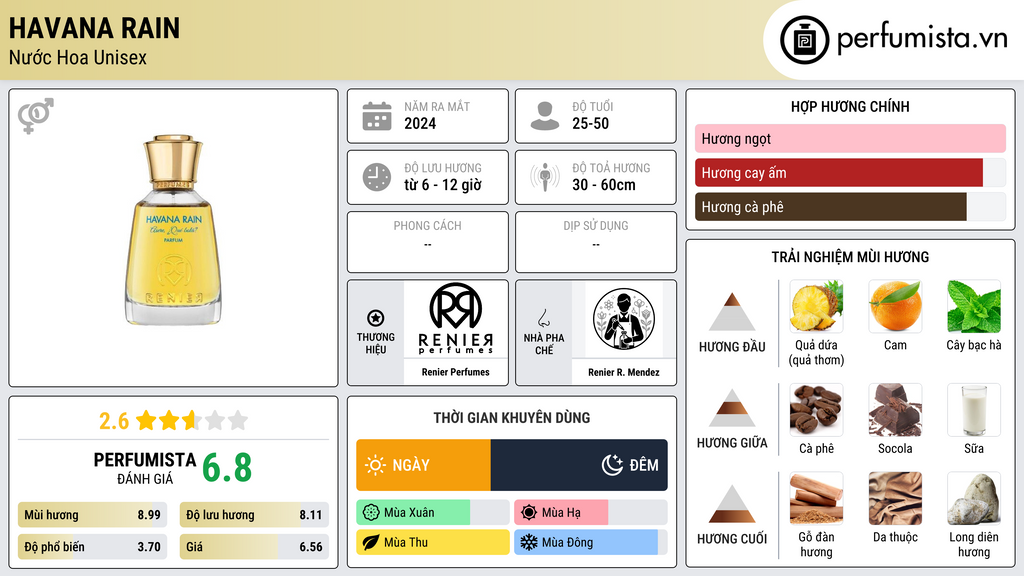Screen dimensions: 1024x576
Task: Click the Renier R. Mendez perfumer portrait
Action: [x=624, y=319]
